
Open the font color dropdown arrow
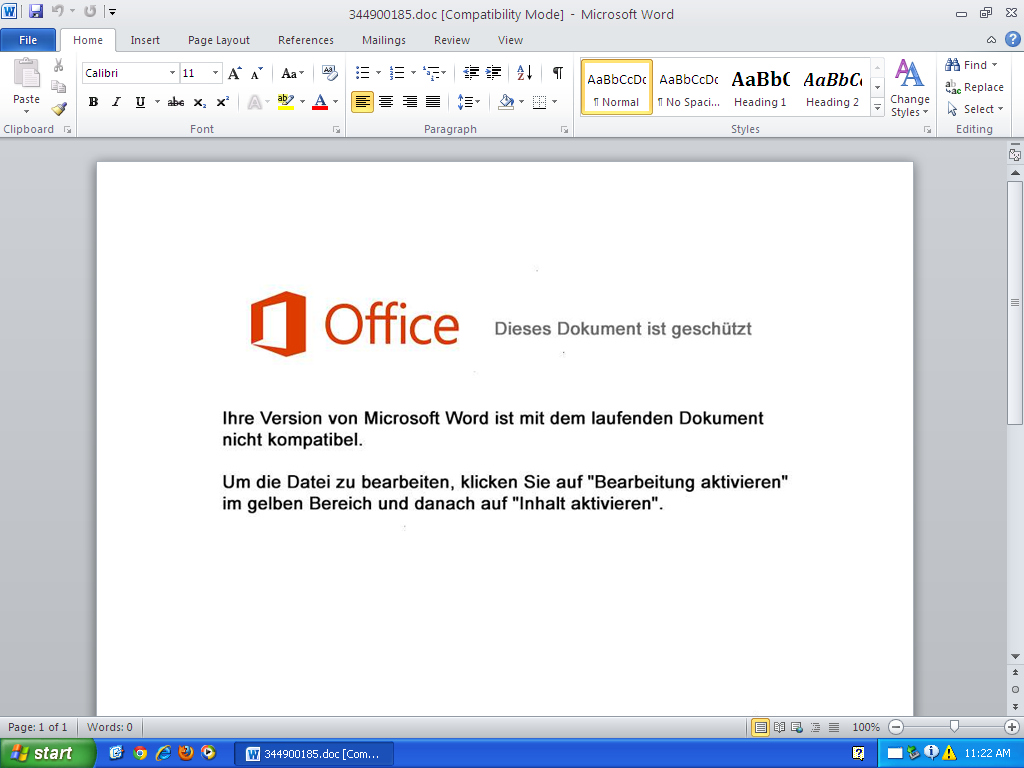pyautogui.click(x=336, y=102)
